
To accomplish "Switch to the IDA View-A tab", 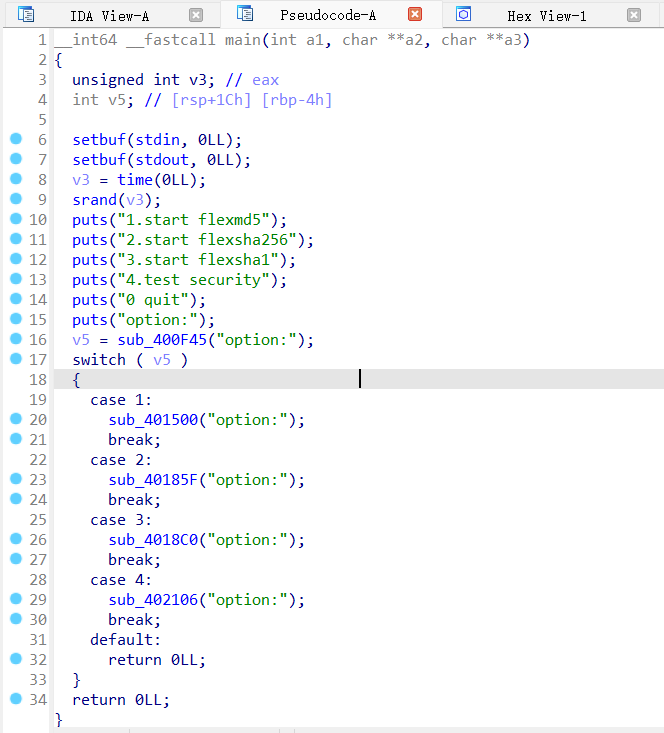I will coord(108,15).
